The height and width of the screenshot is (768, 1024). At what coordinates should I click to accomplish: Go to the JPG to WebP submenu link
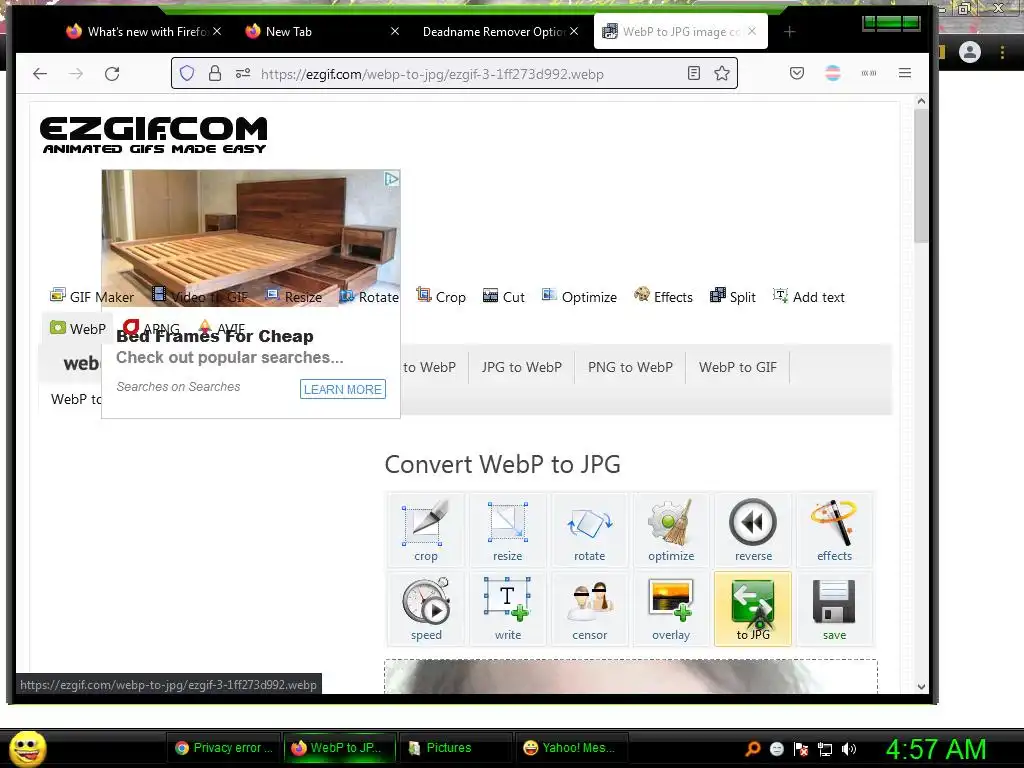(x=522, y=367)
